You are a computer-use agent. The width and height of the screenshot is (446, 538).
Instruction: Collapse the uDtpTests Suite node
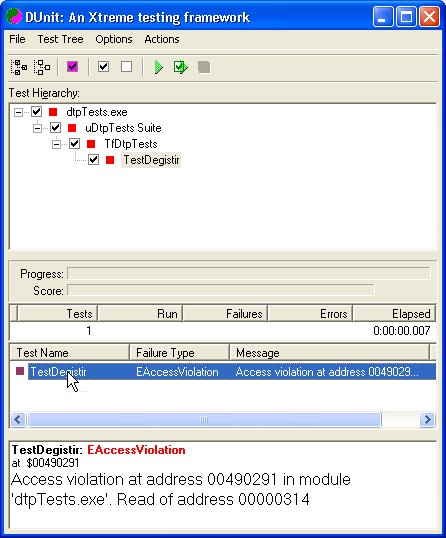(37, 128)
